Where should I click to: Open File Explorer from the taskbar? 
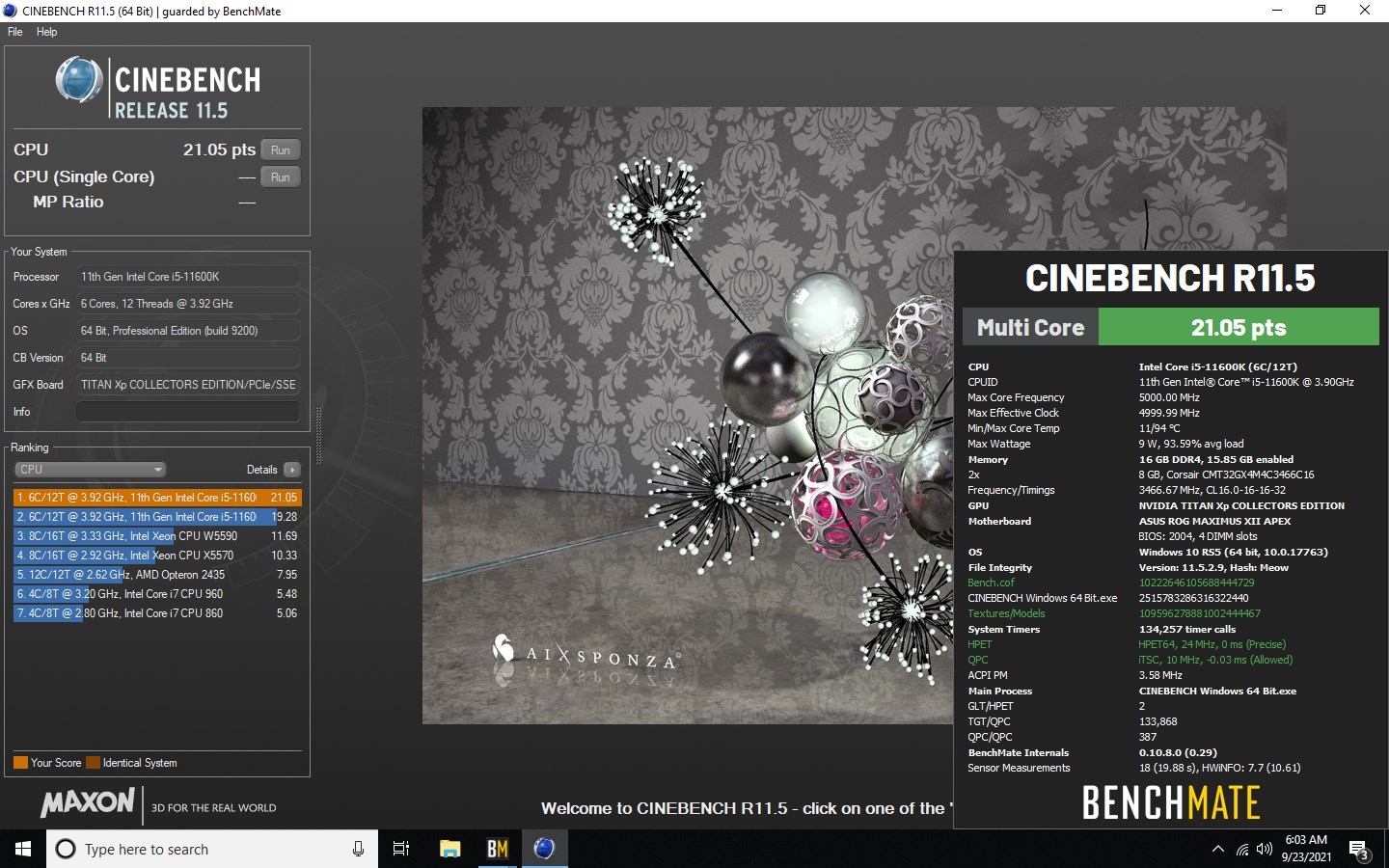pos(449,849)
